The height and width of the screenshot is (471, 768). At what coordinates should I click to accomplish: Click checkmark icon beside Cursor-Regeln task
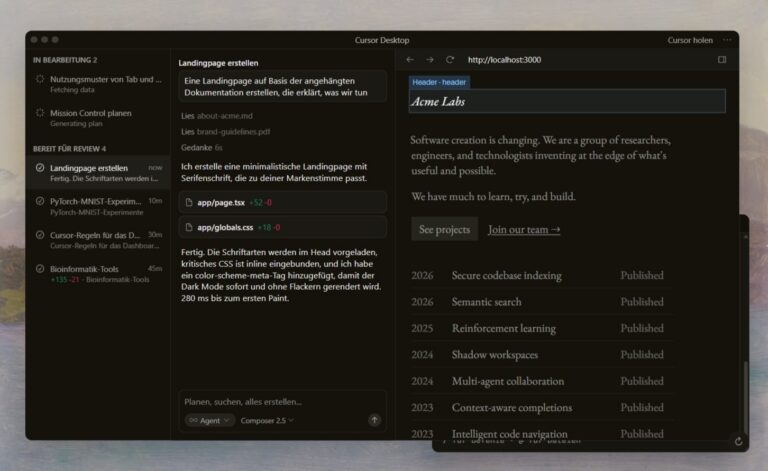tap(40, 235)
